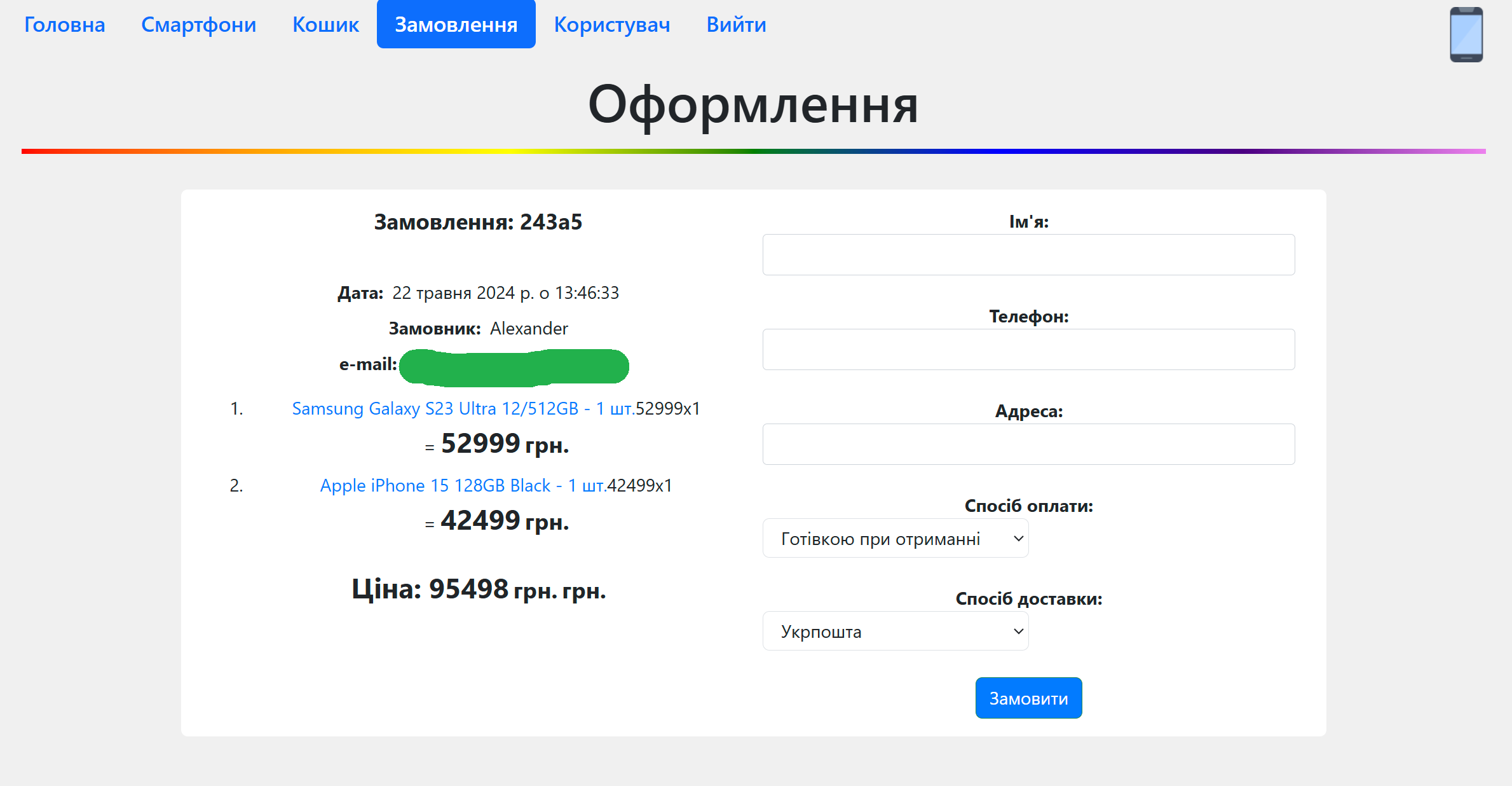Expand the Спосіб доставки dropdown
The image size is (1512, 786).
click(x=895, y=631)
